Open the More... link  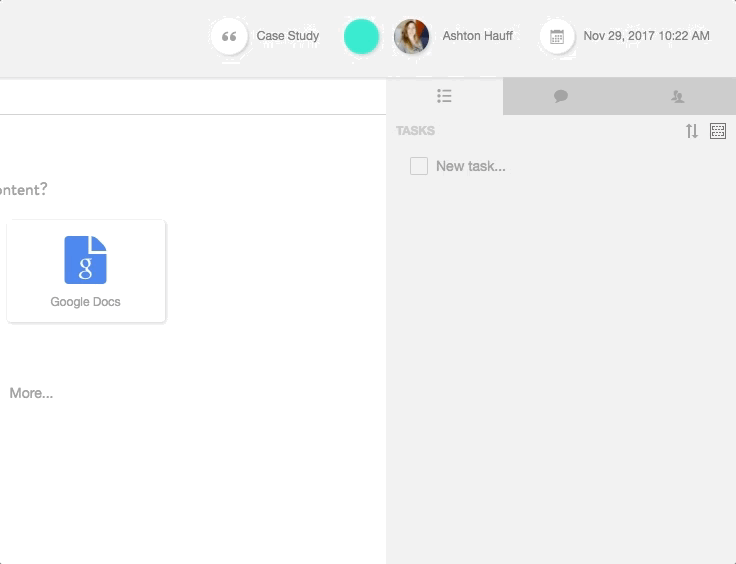click(x=31, y=393)
